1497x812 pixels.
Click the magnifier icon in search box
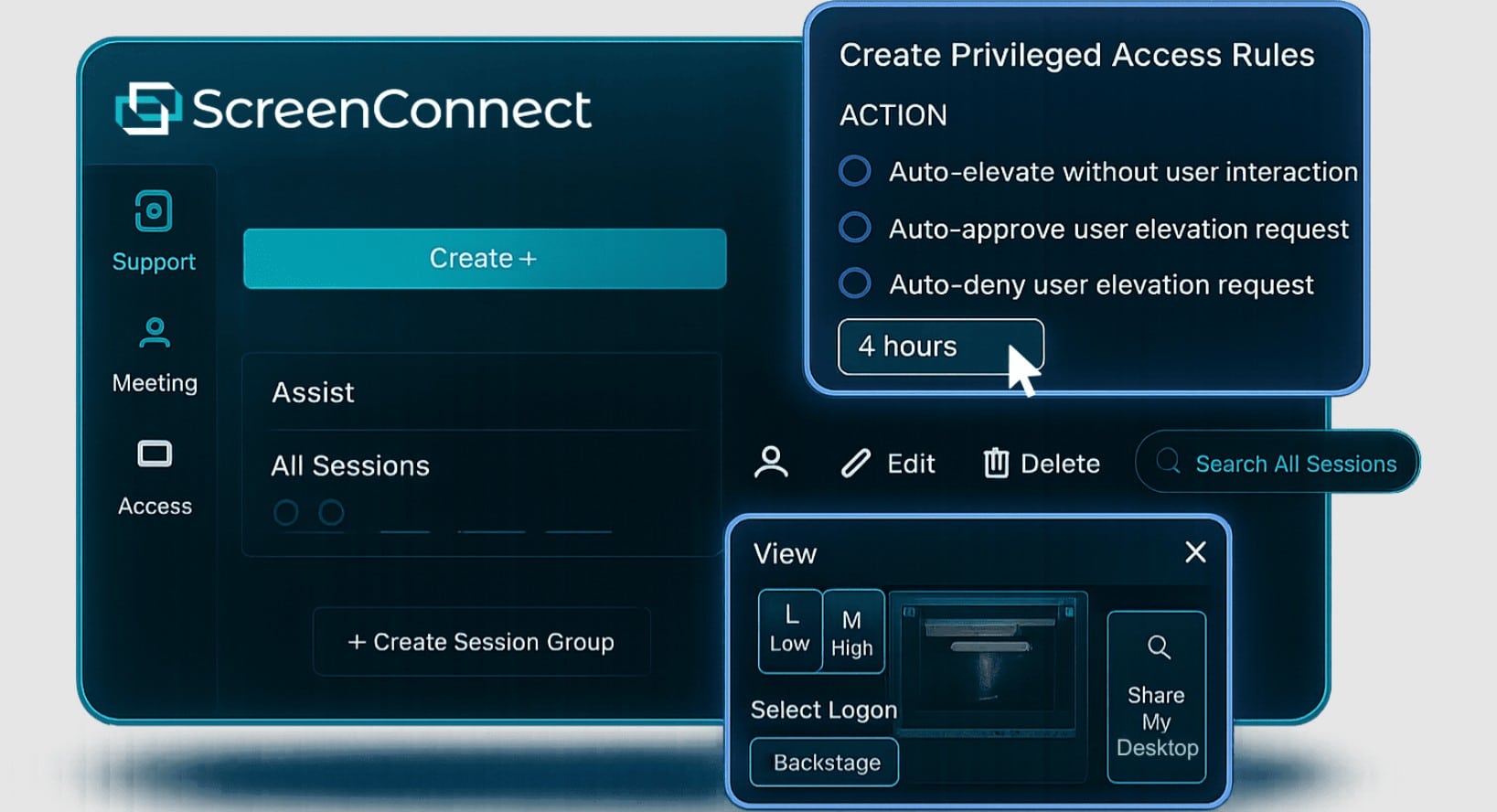[x=1168, y=461]
